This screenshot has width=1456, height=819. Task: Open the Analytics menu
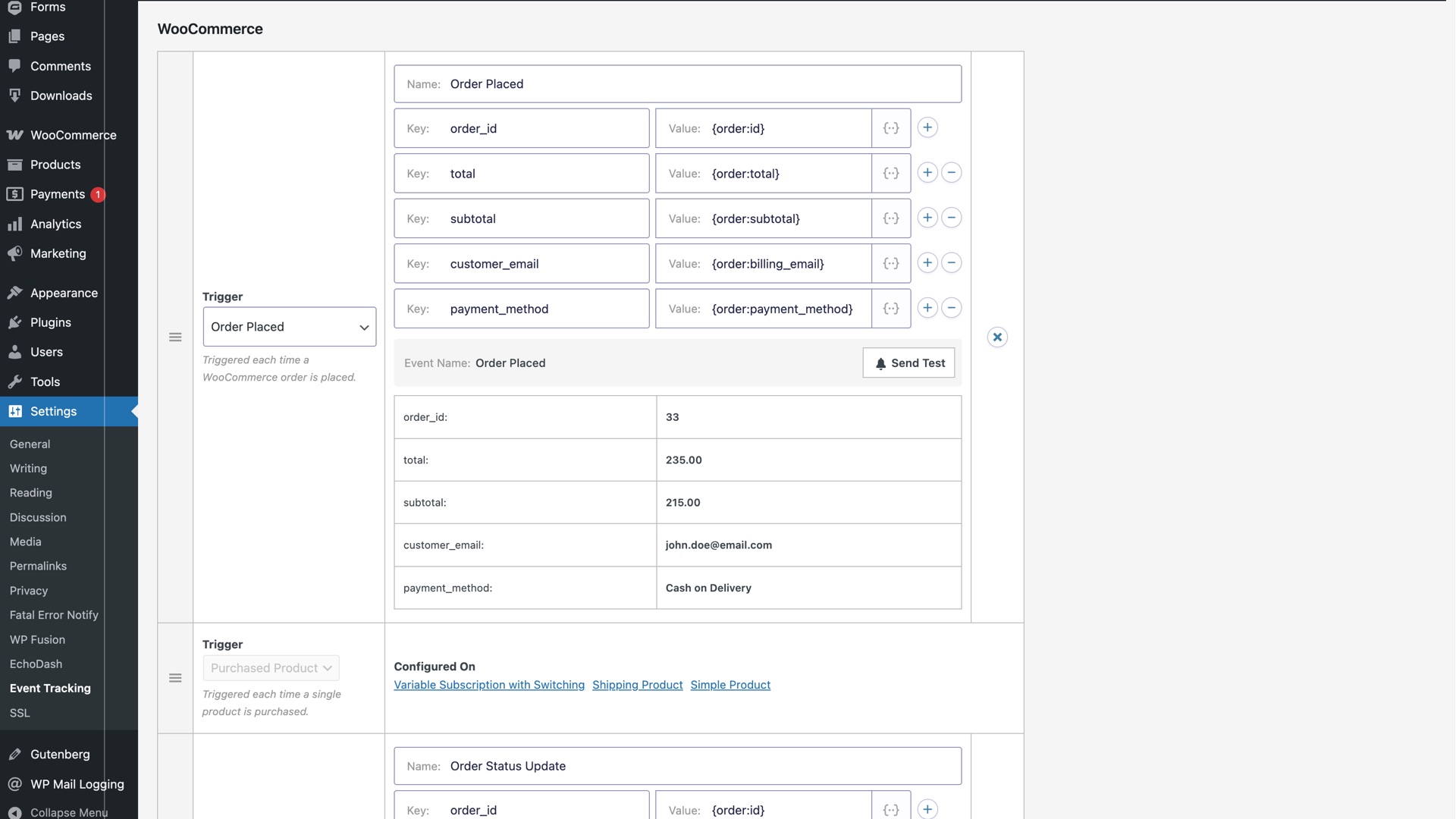point(55,224)
